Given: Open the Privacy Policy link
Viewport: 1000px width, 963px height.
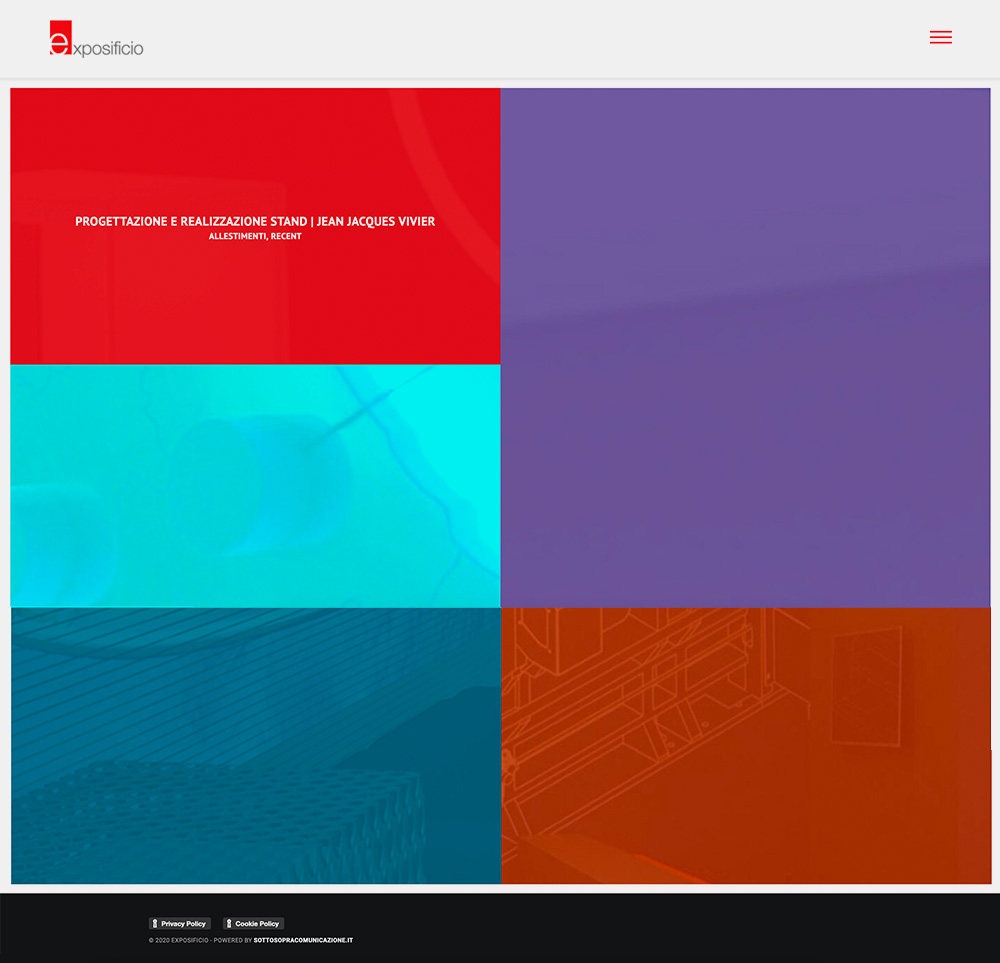Looking at the screenshot, I should coord(180,923).
